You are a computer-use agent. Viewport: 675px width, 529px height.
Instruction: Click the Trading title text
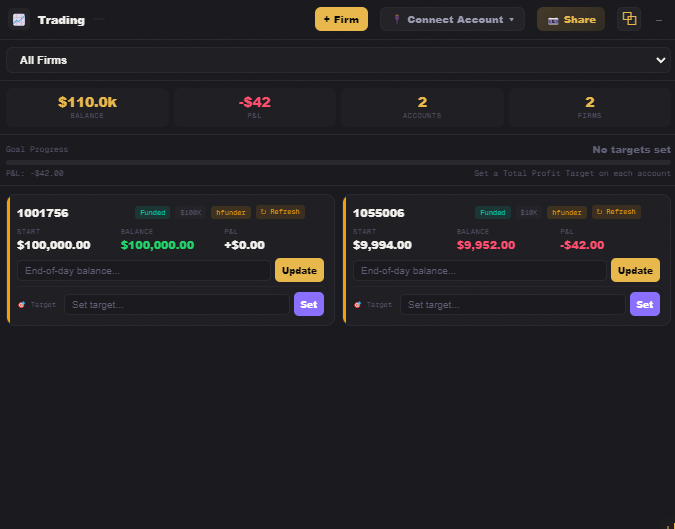click(x=62, y=20)
